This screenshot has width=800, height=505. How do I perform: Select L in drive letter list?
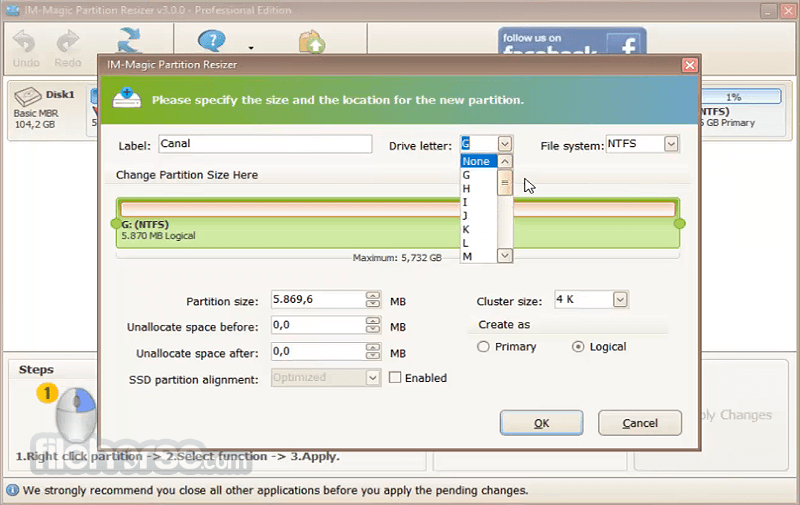point(479,243)
